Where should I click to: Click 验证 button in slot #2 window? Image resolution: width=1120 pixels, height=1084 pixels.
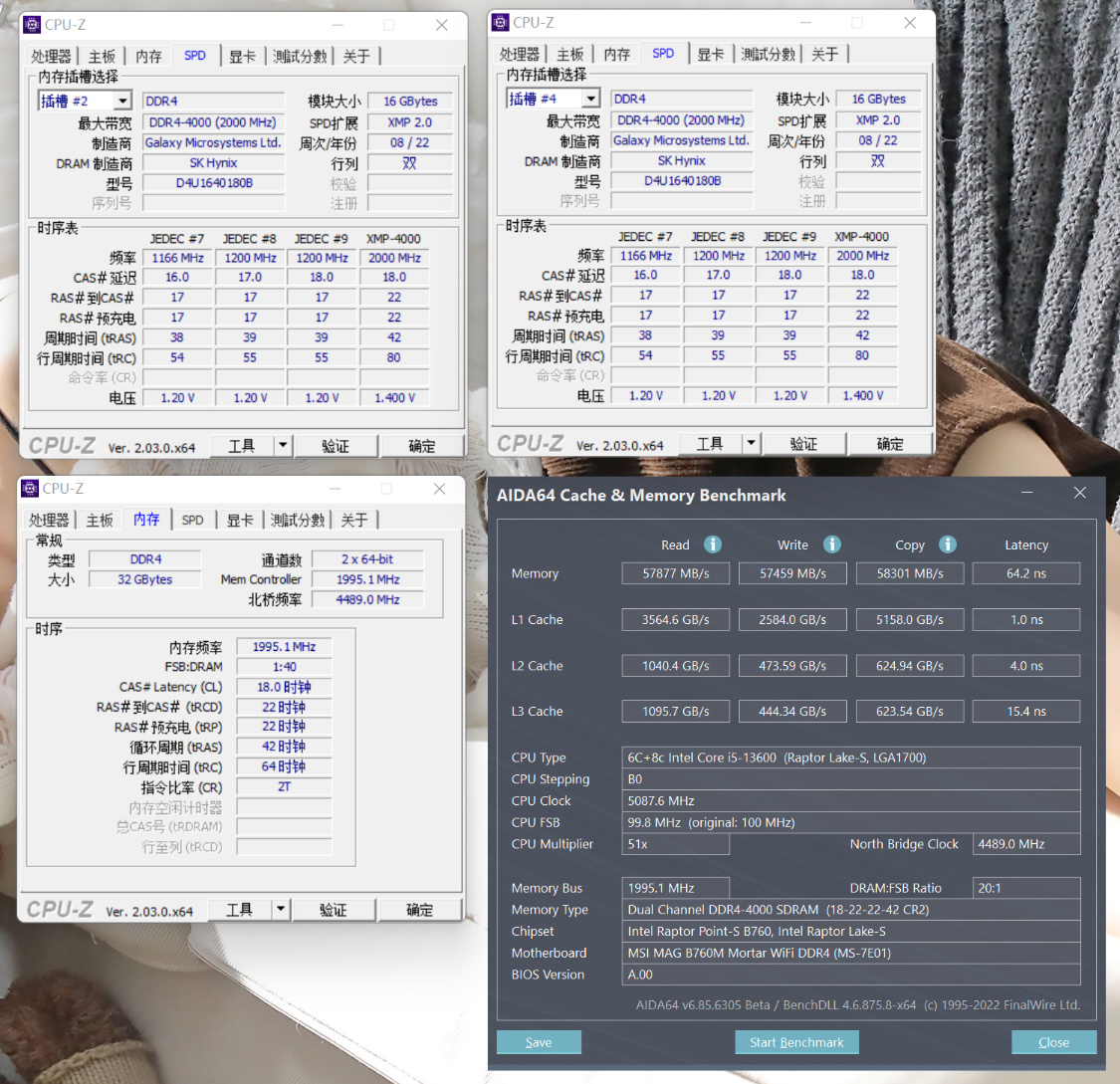335,446
